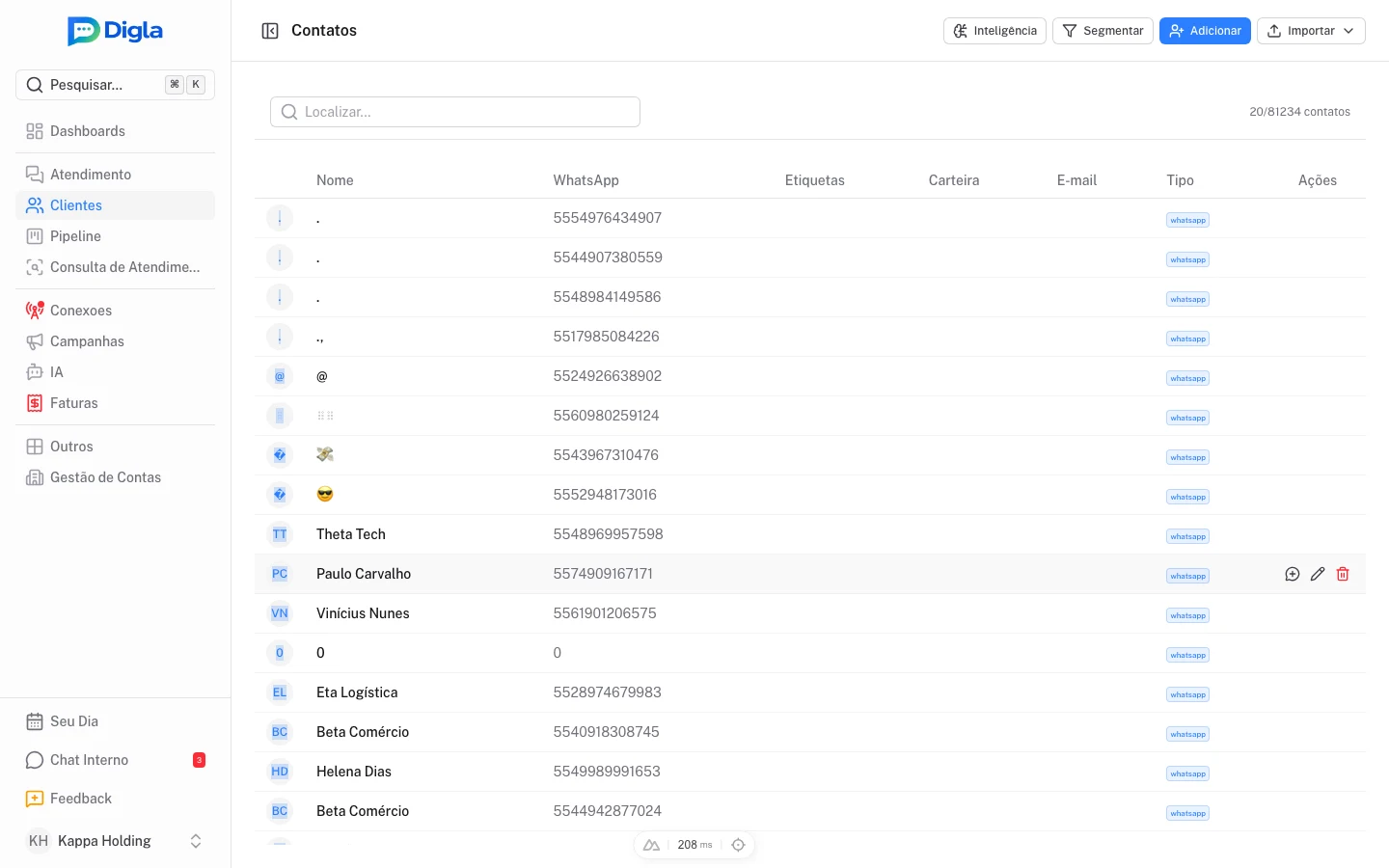Click whatsapp tag in Helena Dias row
The height and width of the screenshot is (868, 1389).
[x=1187, y=773]
